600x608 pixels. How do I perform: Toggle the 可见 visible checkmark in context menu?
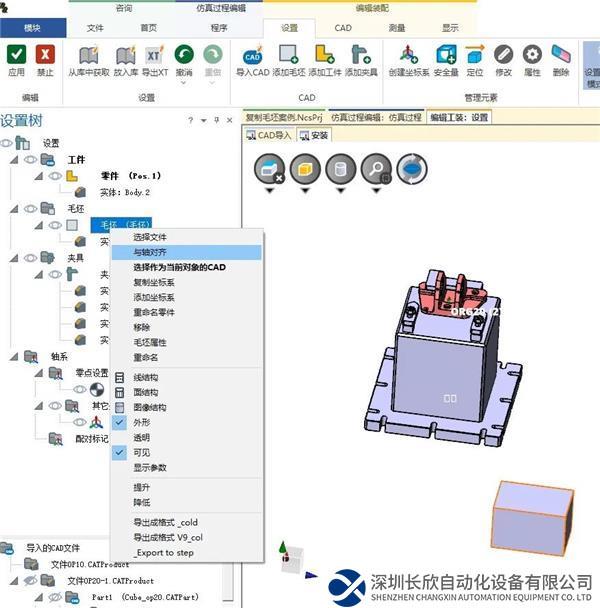(x=120, y=452)
